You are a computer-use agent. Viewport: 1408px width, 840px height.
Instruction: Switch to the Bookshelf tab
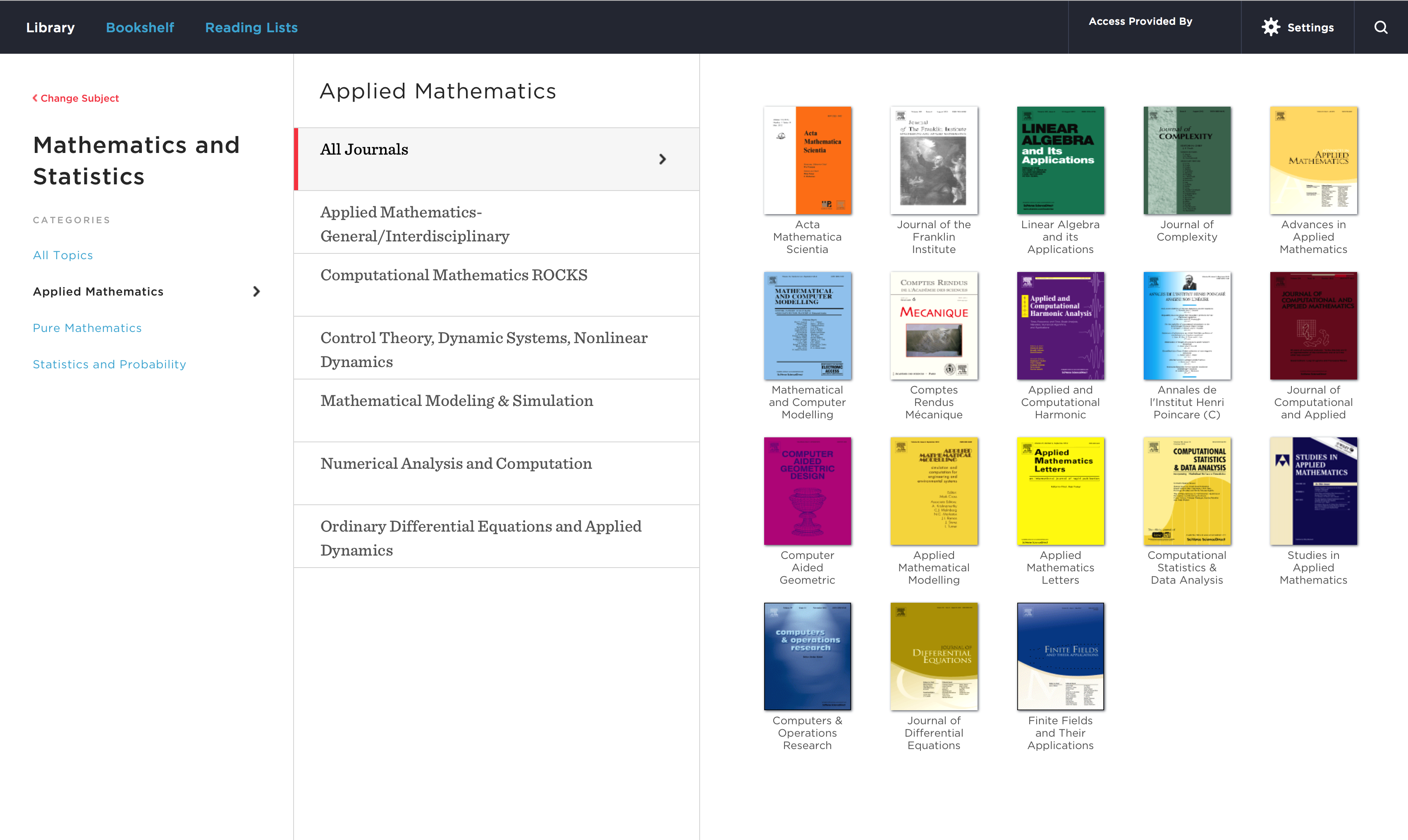[140, 27]
